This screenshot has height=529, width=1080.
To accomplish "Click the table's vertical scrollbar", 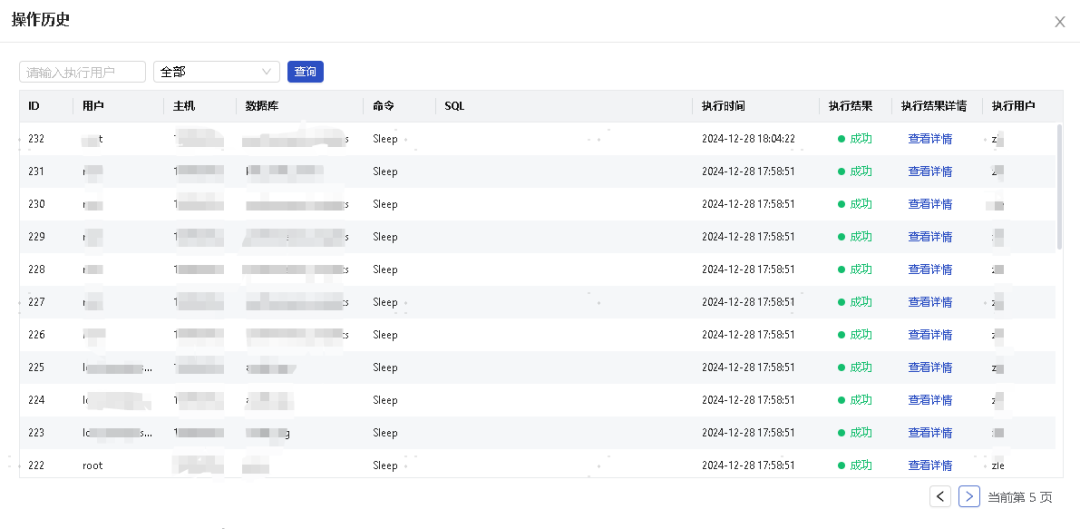I will tap(1059, 187).
